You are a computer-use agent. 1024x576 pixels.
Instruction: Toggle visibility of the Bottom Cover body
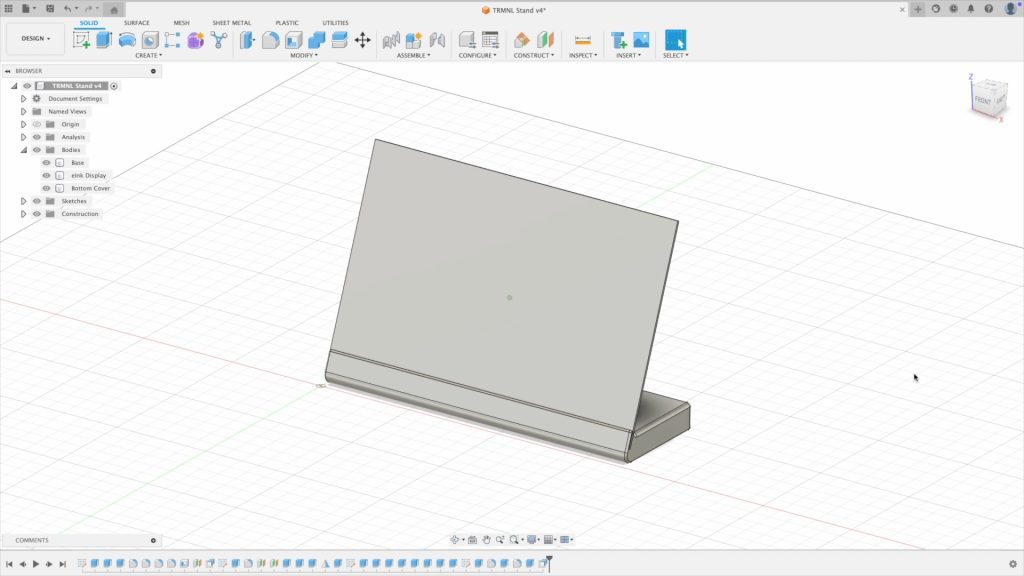[x=45, y=188]
